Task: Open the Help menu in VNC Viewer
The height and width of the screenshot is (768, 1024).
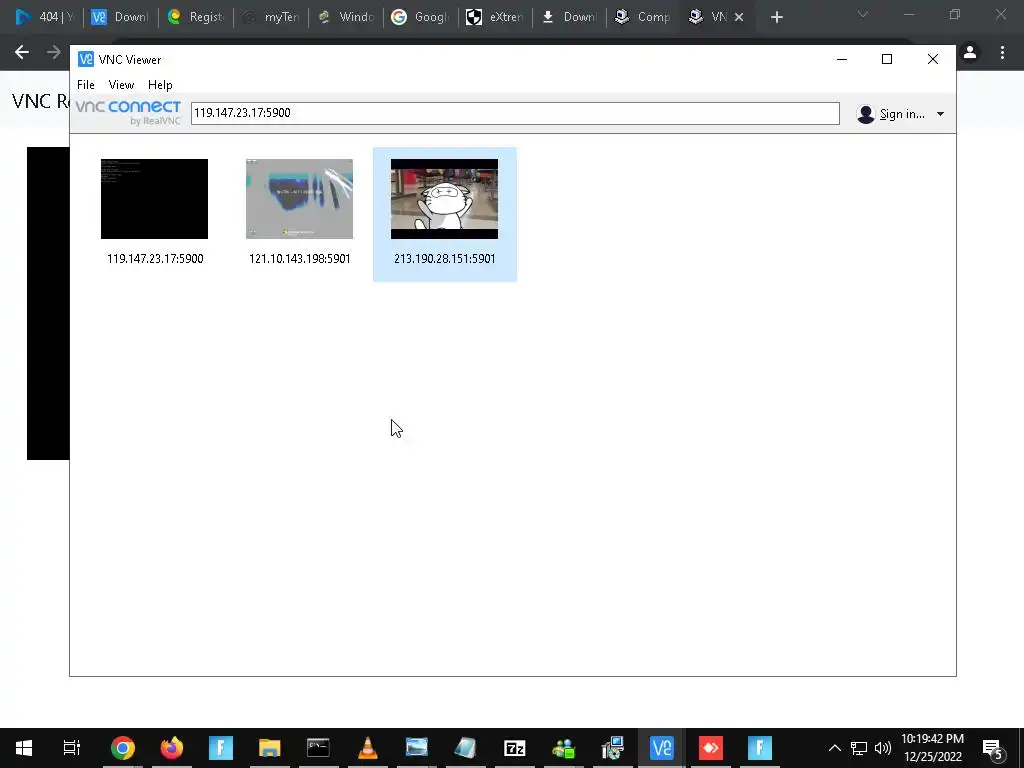Action: pos(160,85)
